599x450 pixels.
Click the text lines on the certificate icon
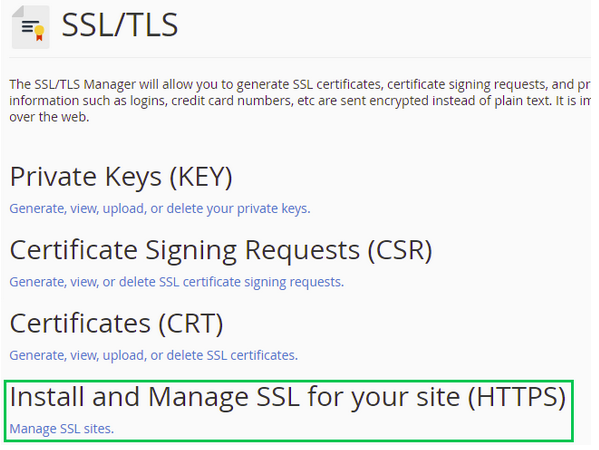pyautogui.click(x=29, y=26)
